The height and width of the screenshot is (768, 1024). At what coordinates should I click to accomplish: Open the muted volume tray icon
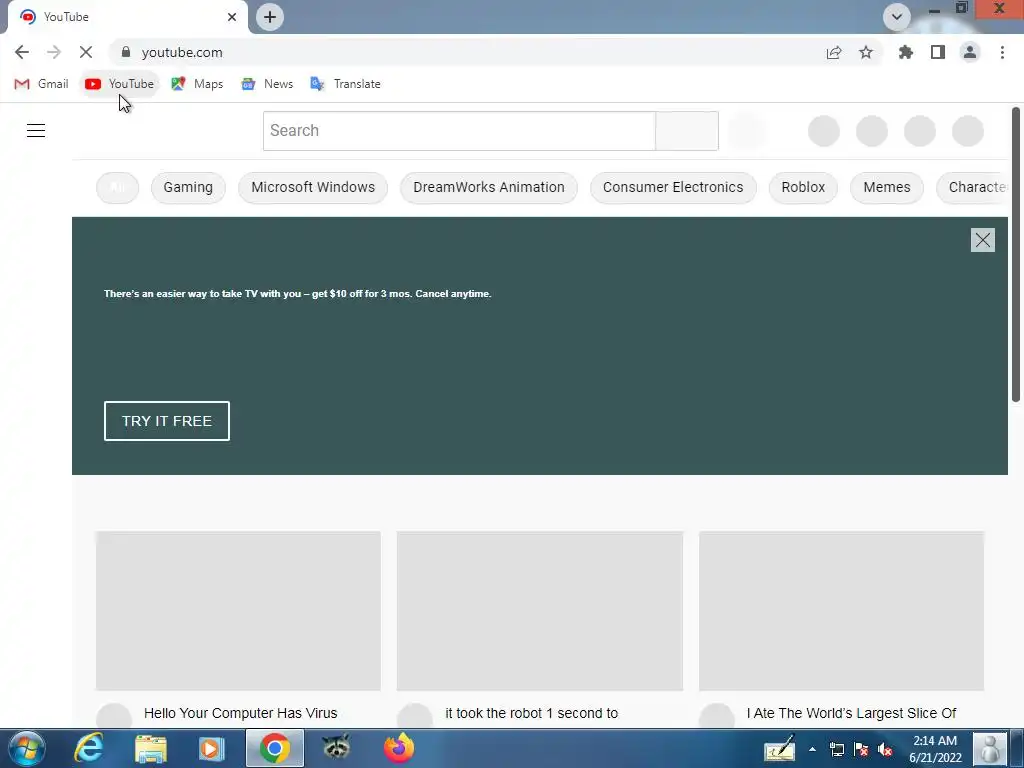coord(885,749)
